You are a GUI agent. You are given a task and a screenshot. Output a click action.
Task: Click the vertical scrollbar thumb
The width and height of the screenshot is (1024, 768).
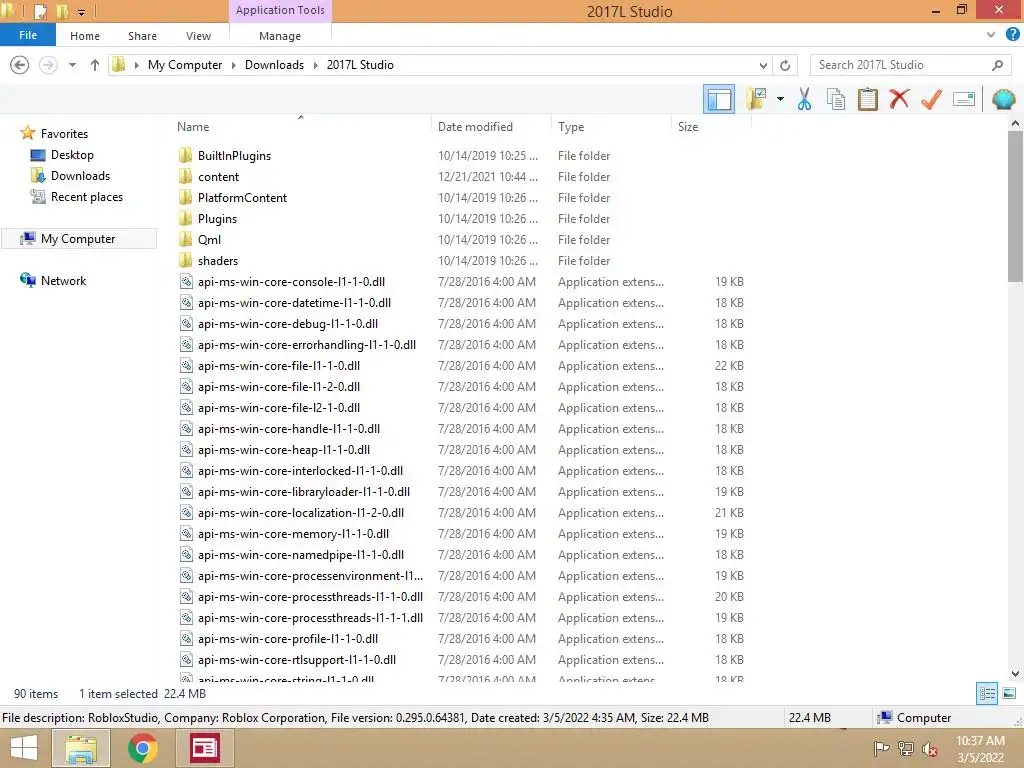pos(1015,206)
